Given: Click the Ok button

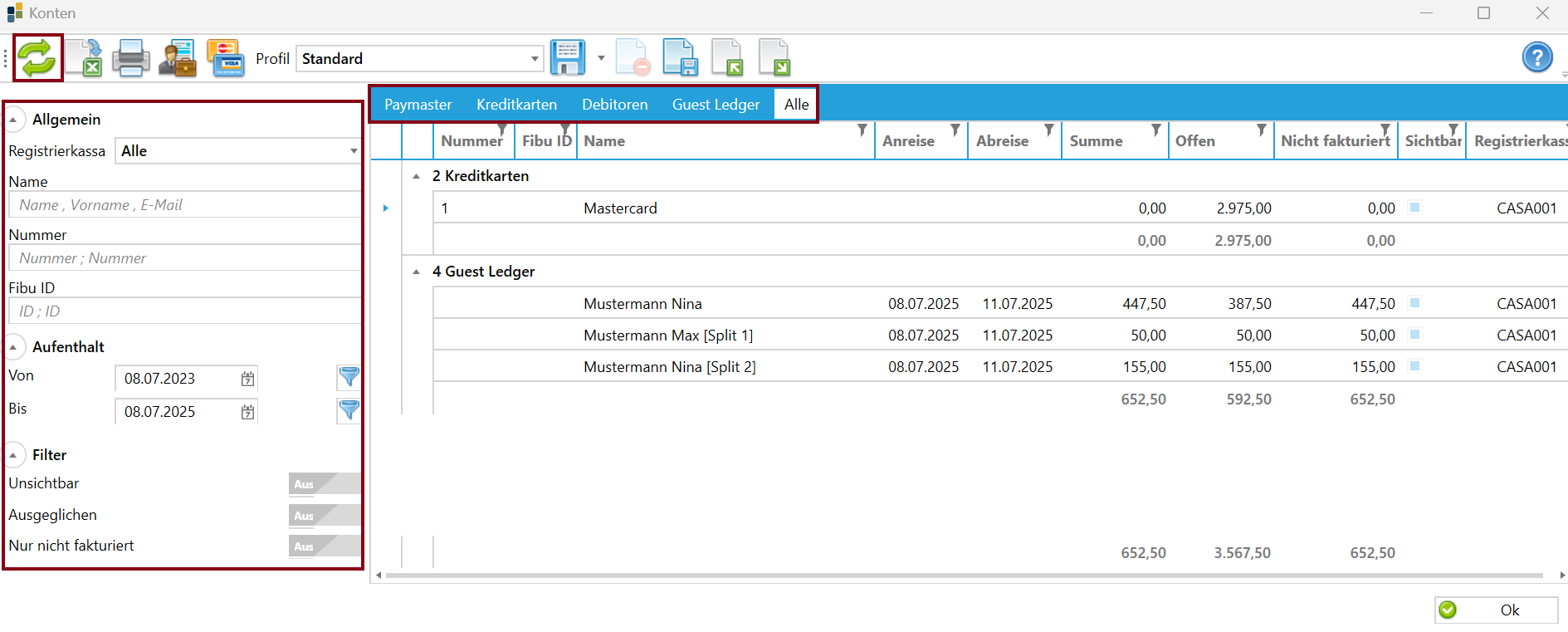Looking at the screenshot, I should [1496, 610].
